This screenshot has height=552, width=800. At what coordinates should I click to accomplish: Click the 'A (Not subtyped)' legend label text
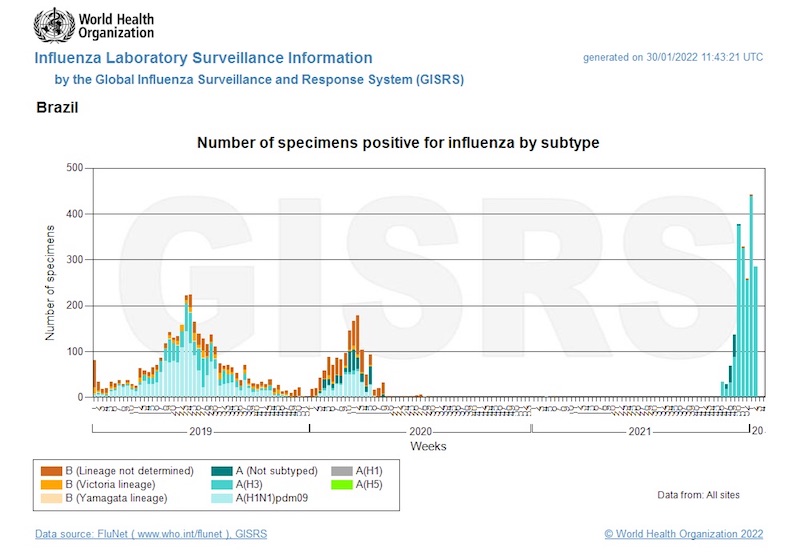pyautogui.click(x=277, y=471)
